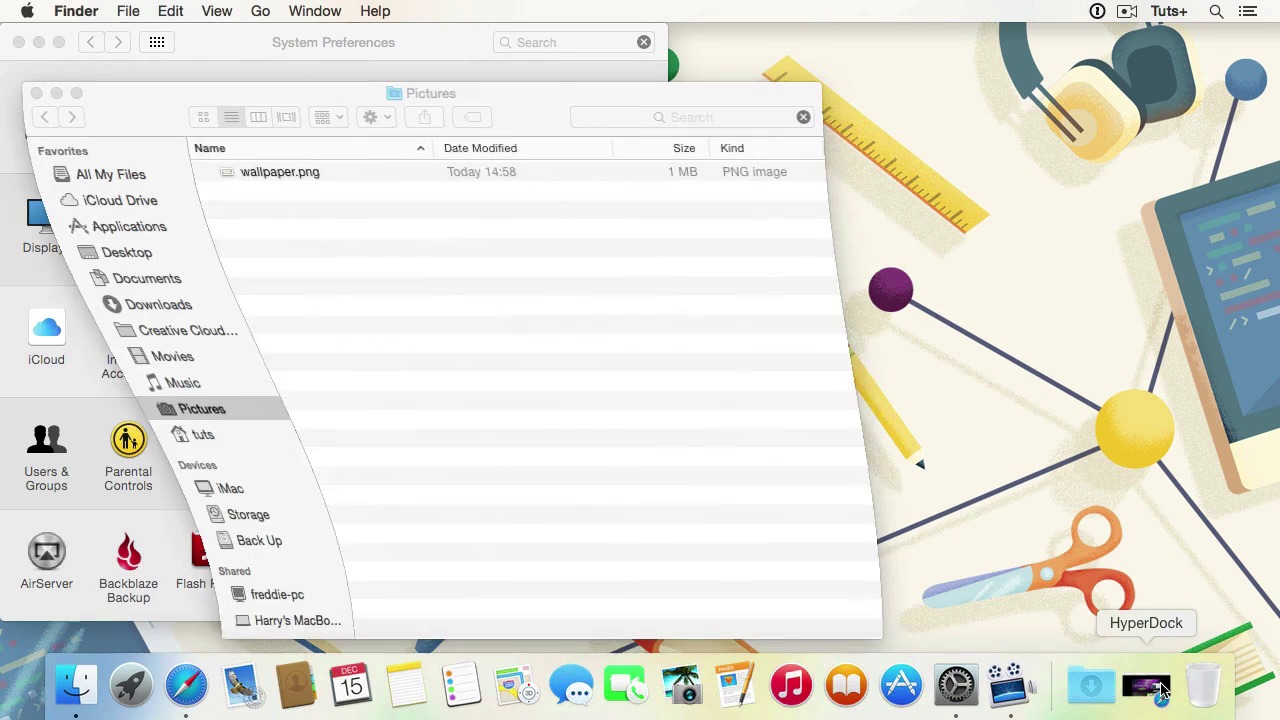The width and height of the screenshot is (1280, 720).
Task: Open Action gear menu in Finder
Action: coord(376,117)
